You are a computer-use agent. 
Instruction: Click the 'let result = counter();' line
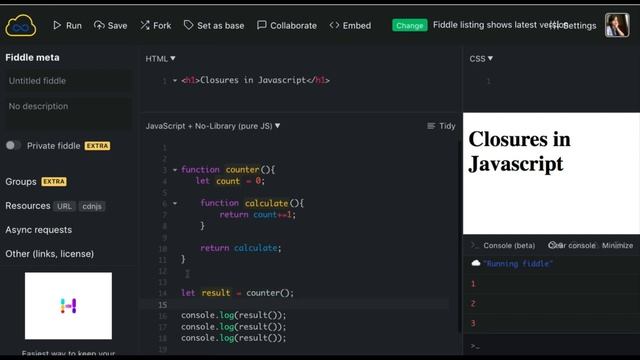click(x=237, y=293)
